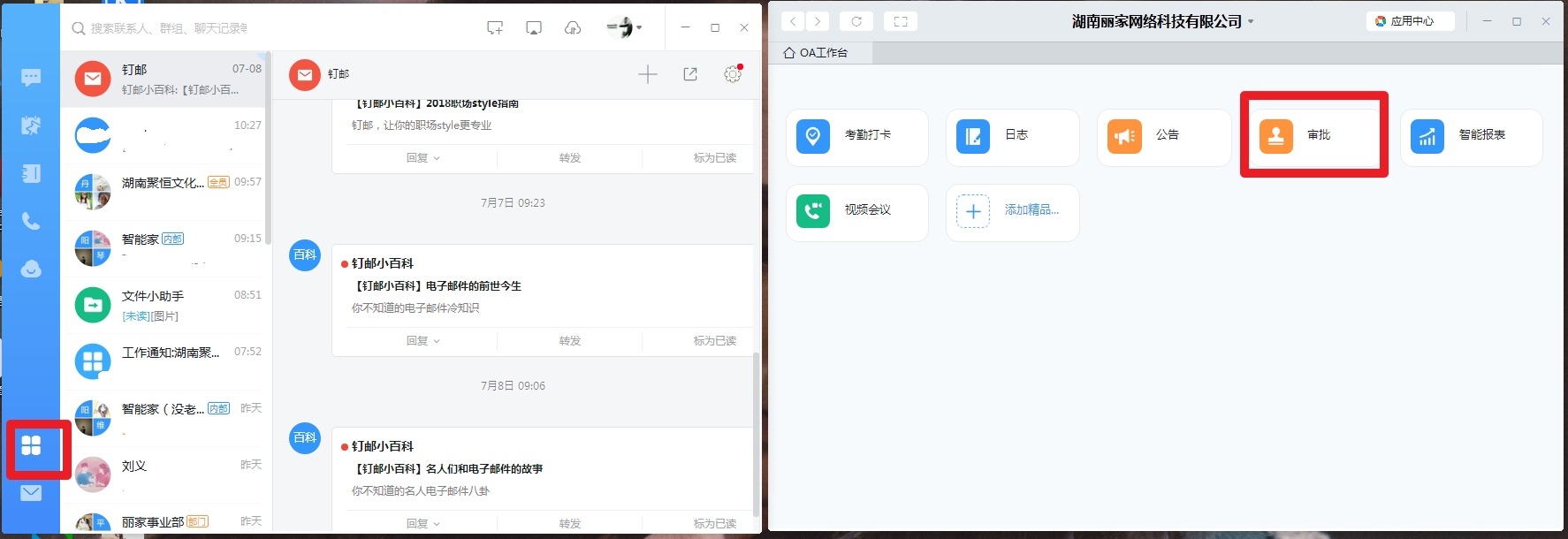Open the phone call tab in sidebar
Viewport: 1568px width, 539px height.
click(31, 221)
